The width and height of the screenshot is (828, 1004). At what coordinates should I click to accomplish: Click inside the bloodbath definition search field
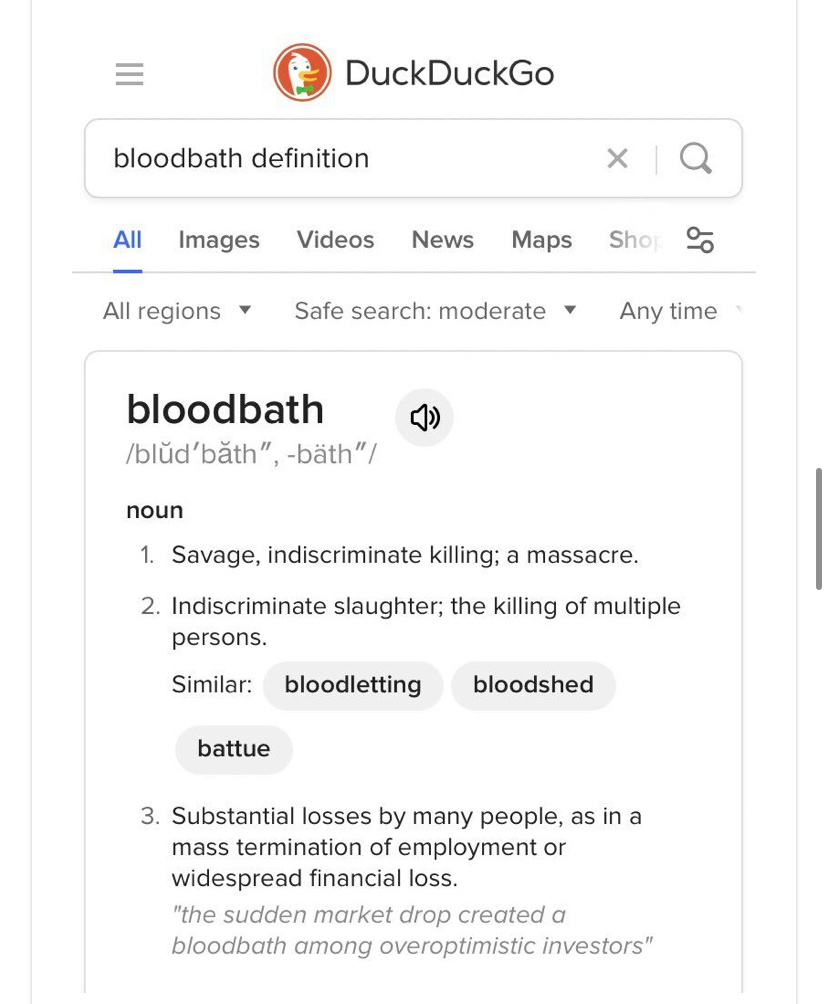[x=346, y=158]
